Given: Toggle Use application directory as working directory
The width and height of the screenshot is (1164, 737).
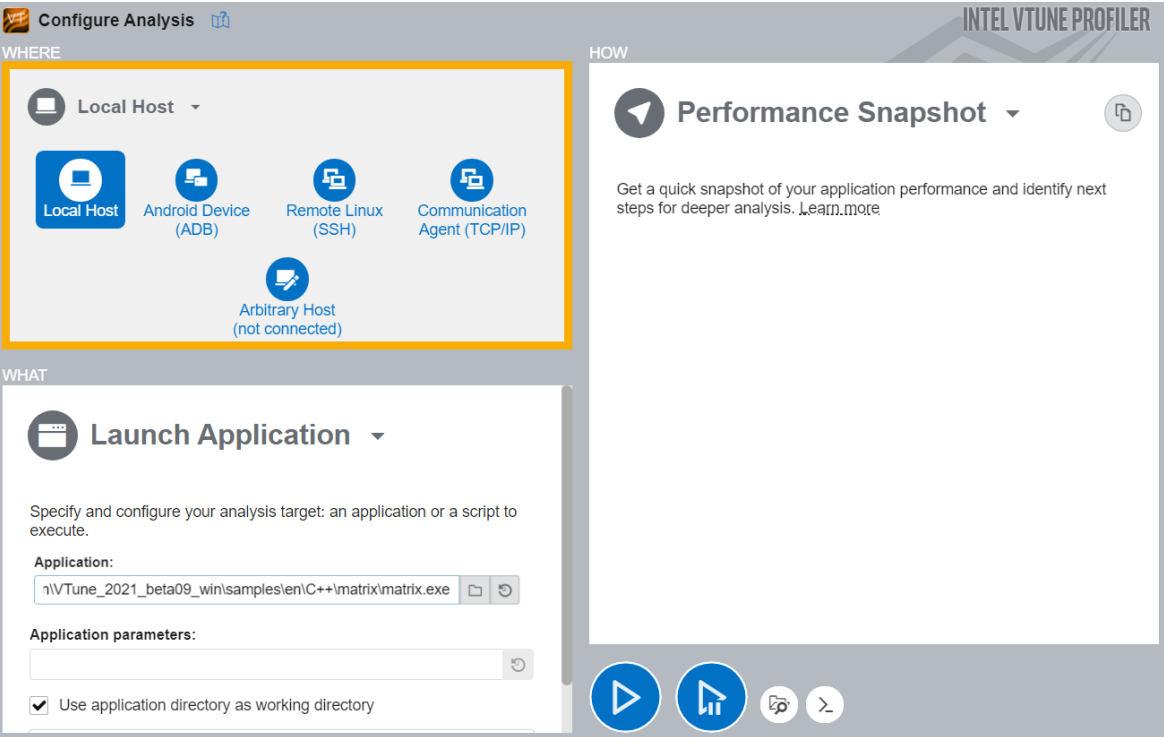Looking at the screenshot, I should point(39,705).
